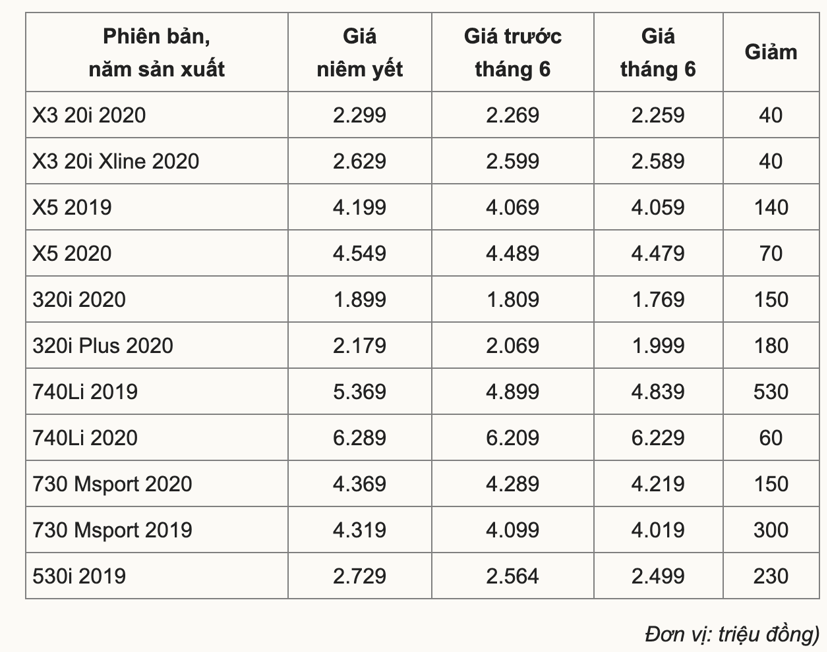This screenshot has width=827, height=652.
Task: Click the 'X5 2019' model cell
Action: (72, 207)
